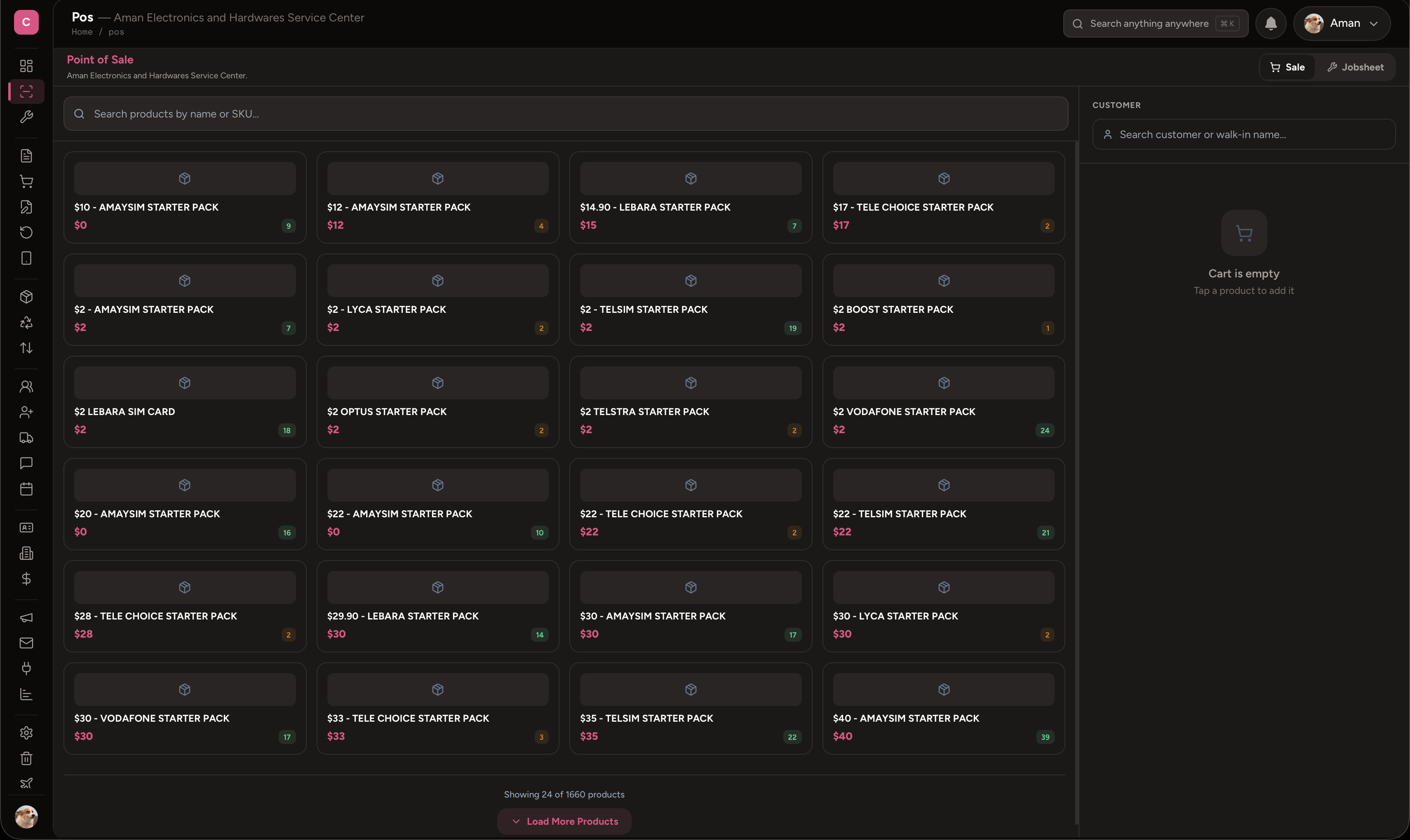This screenshot has height=840, width=1410.
Task: Open the settings gear icon in sidebar
Action: coord(26,732)
